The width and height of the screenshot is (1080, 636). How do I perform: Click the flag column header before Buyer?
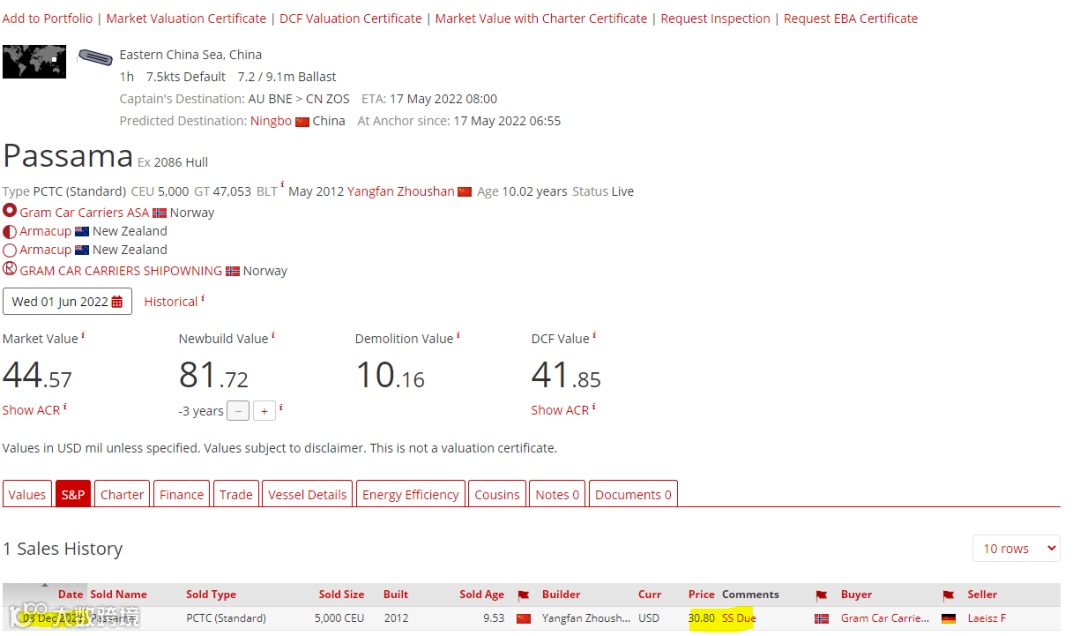(x=821, y=595)
